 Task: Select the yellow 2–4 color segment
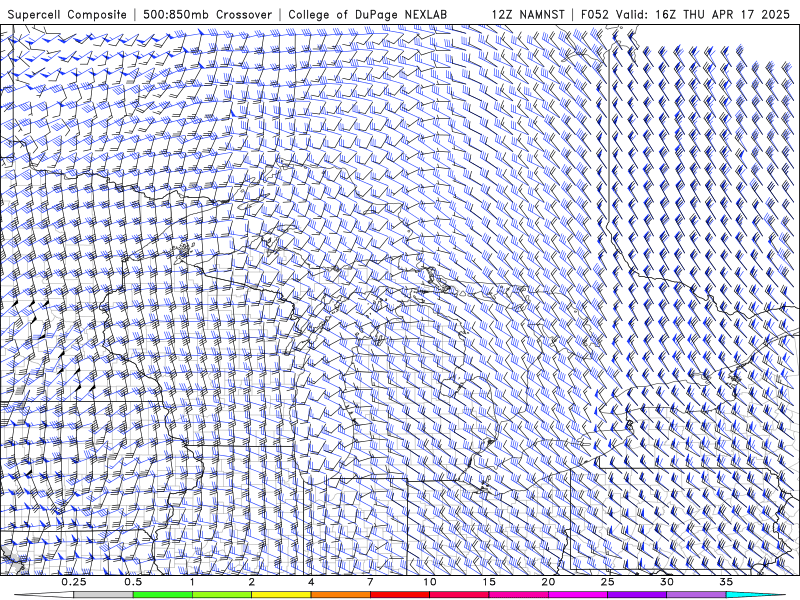coord(281,595)
